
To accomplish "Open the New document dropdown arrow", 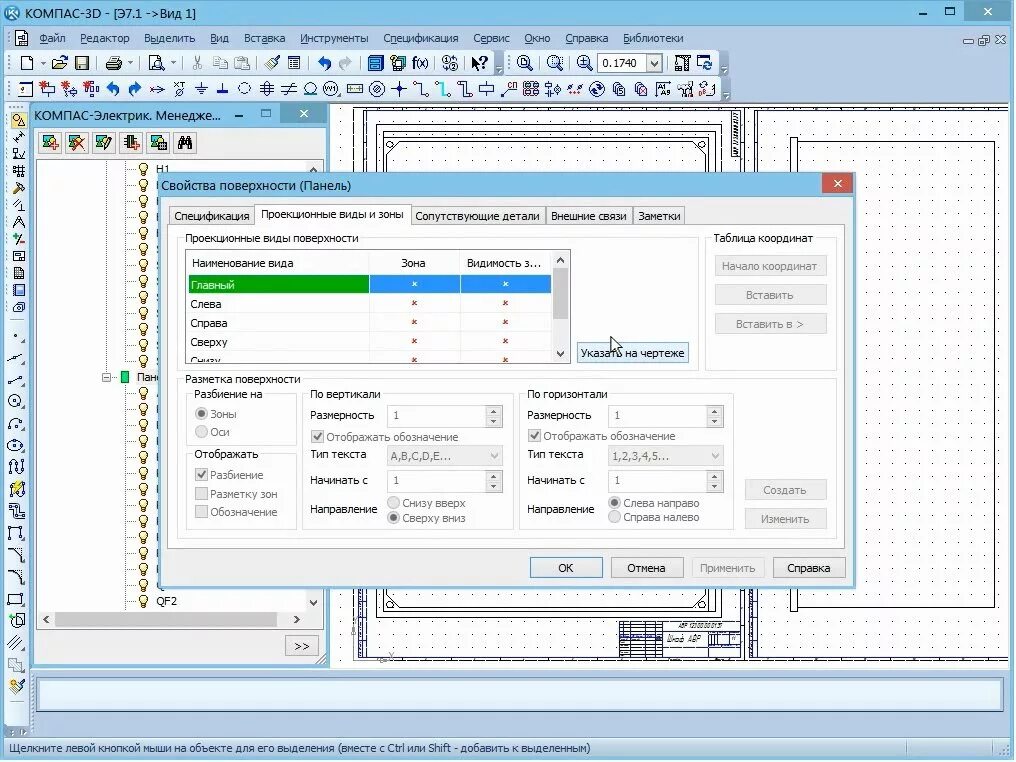I will click(x=43, y=63).
